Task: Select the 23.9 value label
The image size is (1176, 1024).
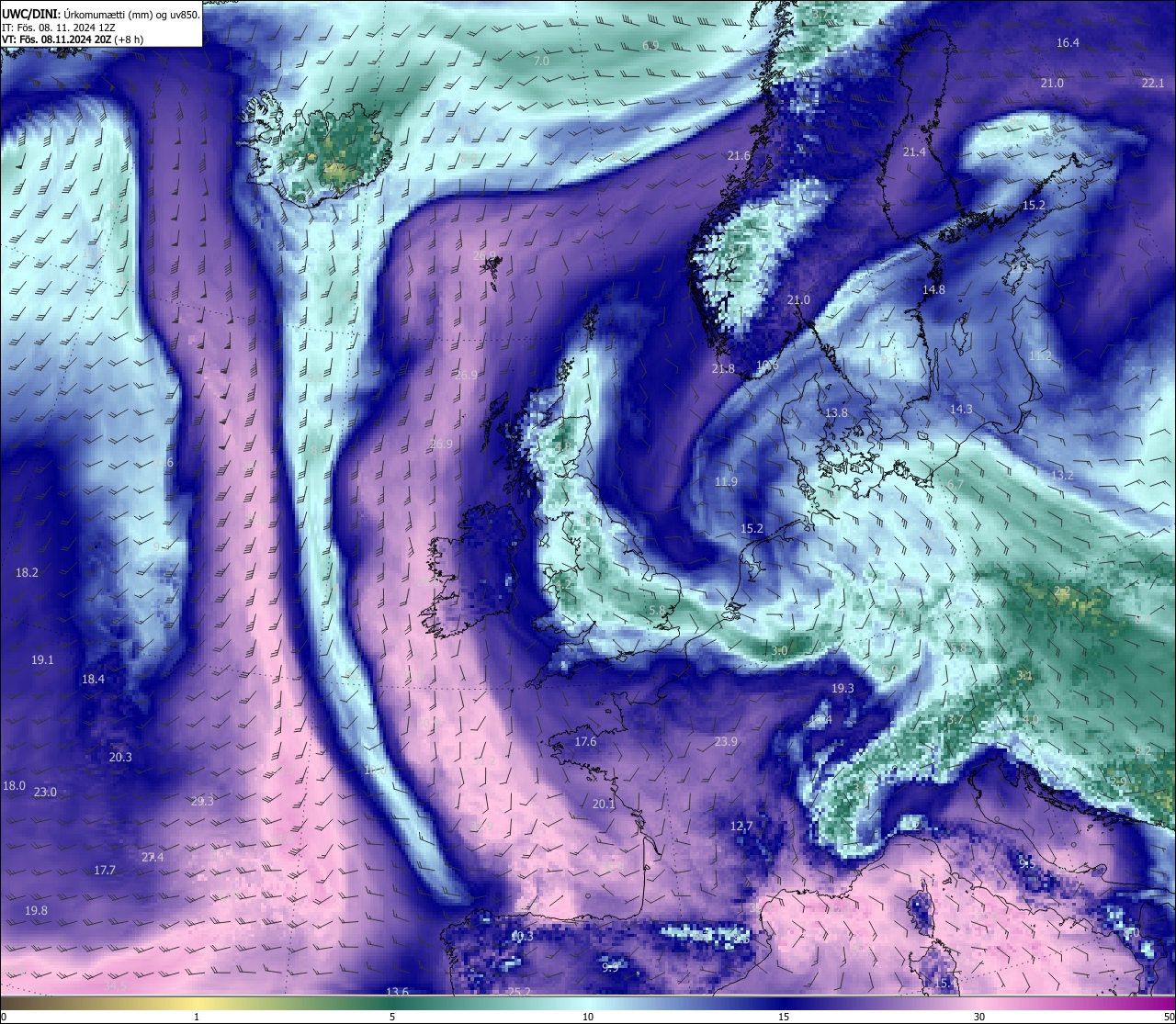Action: point(726,741)
